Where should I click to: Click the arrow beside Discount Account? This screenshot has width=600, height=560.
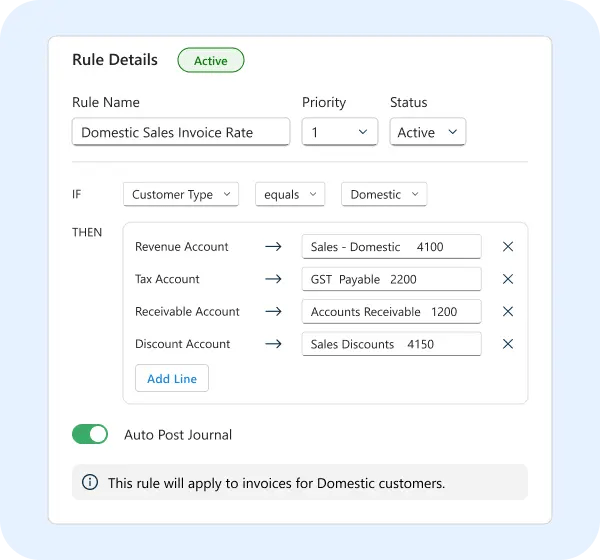pyautogui.click(x=273, y=344)
